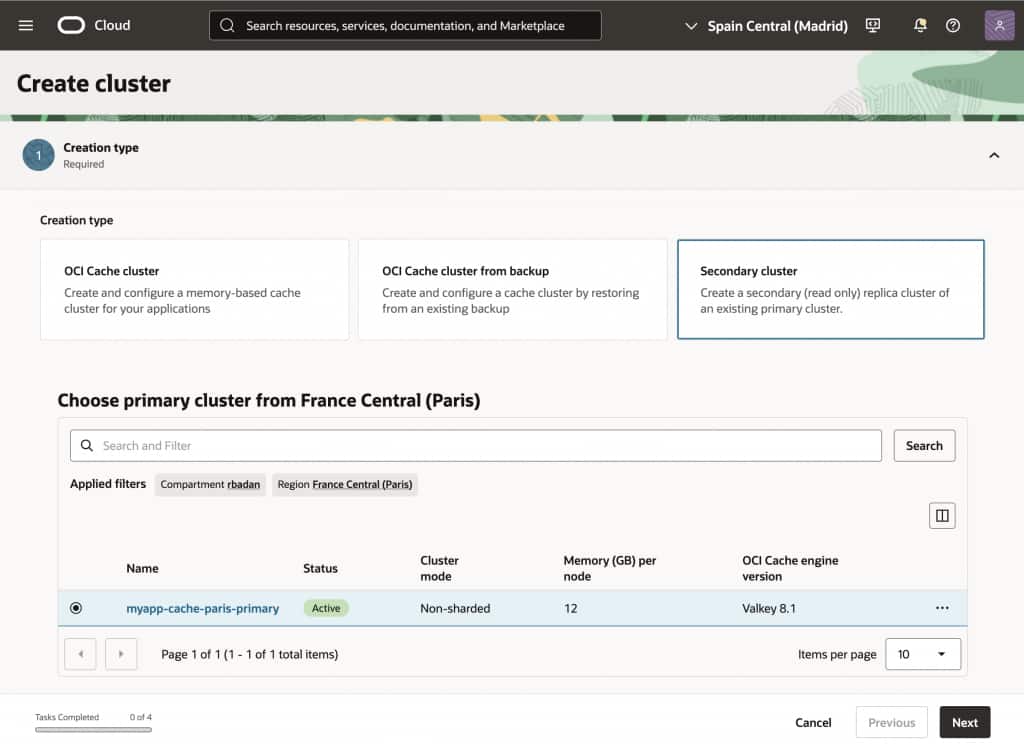Click the Previous button
Viewport: 1024px width, 749px height.
891,722
